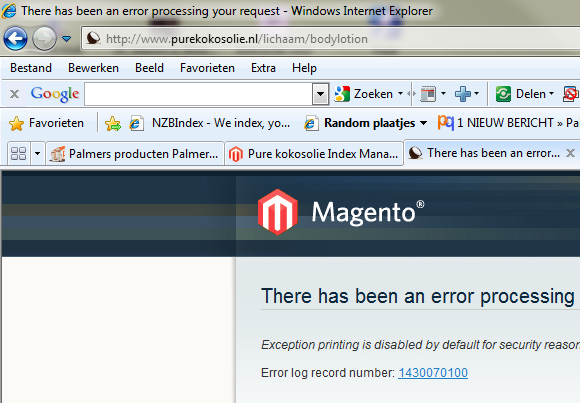Open the NZBIndex favorite link
Viewport: 580px width, 403px height.
209,123
